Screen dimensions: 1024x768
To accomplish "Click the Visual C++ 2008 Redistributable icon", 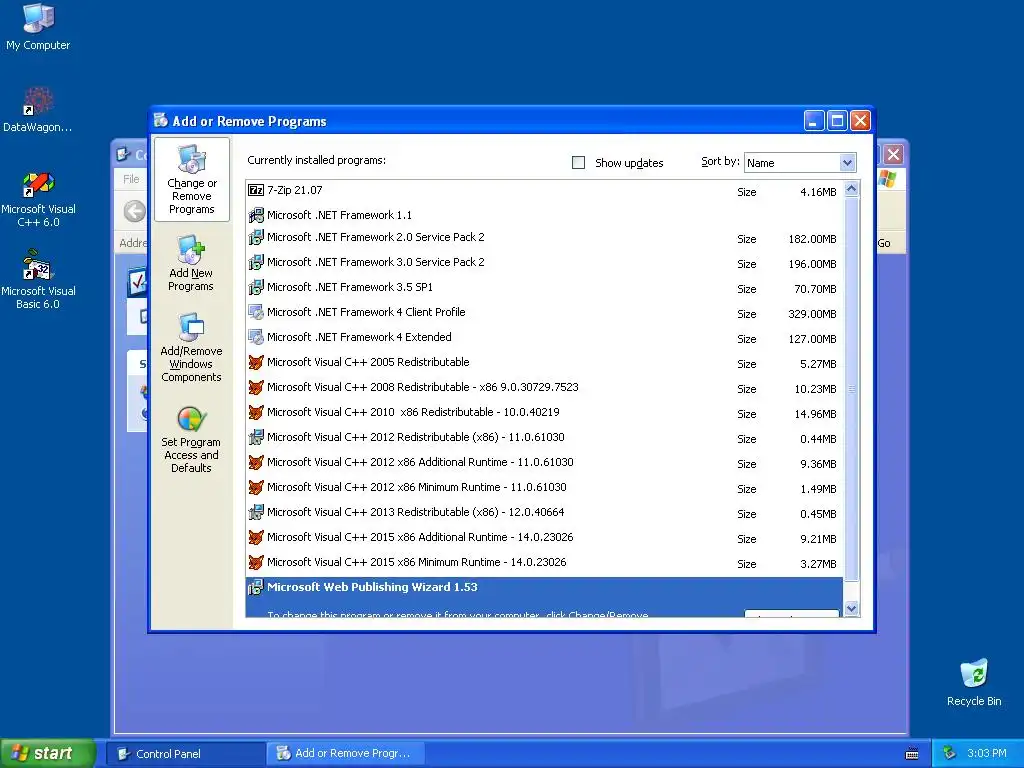I will 256,387.
